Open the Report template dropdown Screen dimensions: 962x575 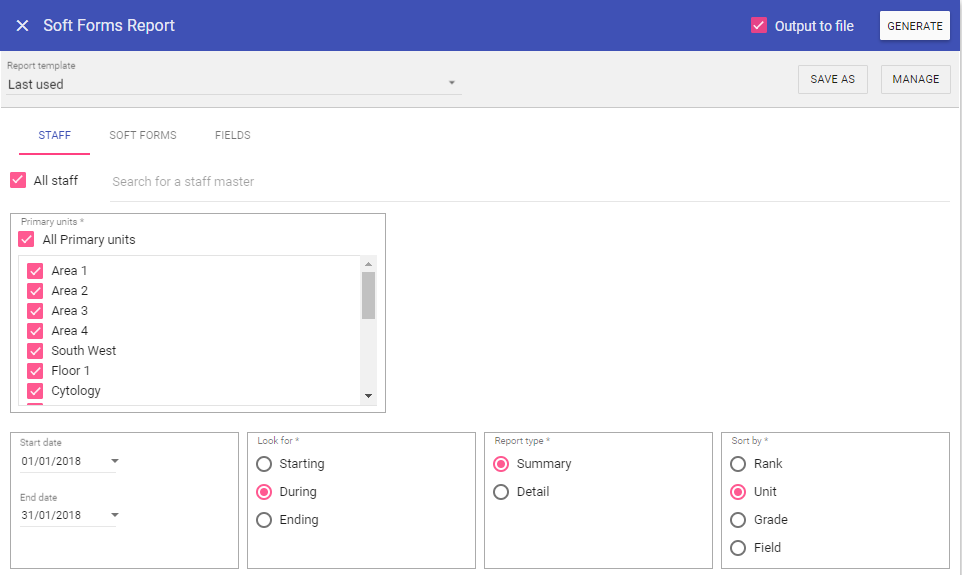click(x=451, y=84)
